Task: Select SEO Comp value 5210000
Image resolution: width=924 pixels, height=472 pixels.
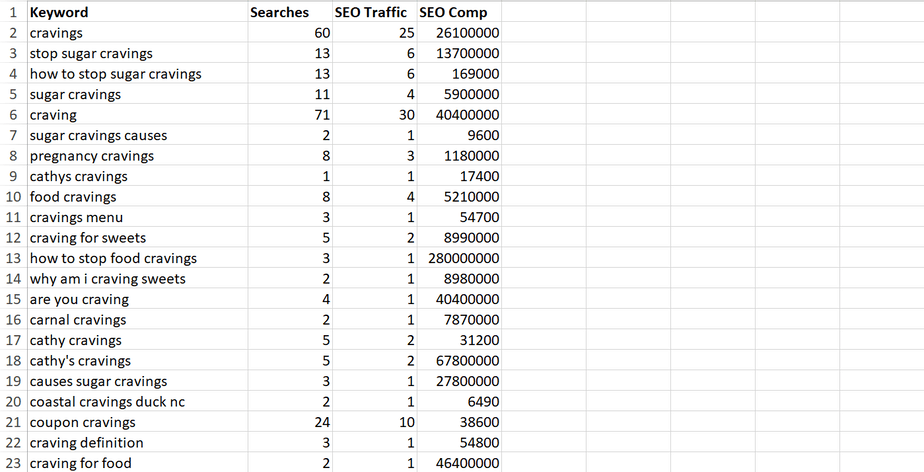Action: 459,197
